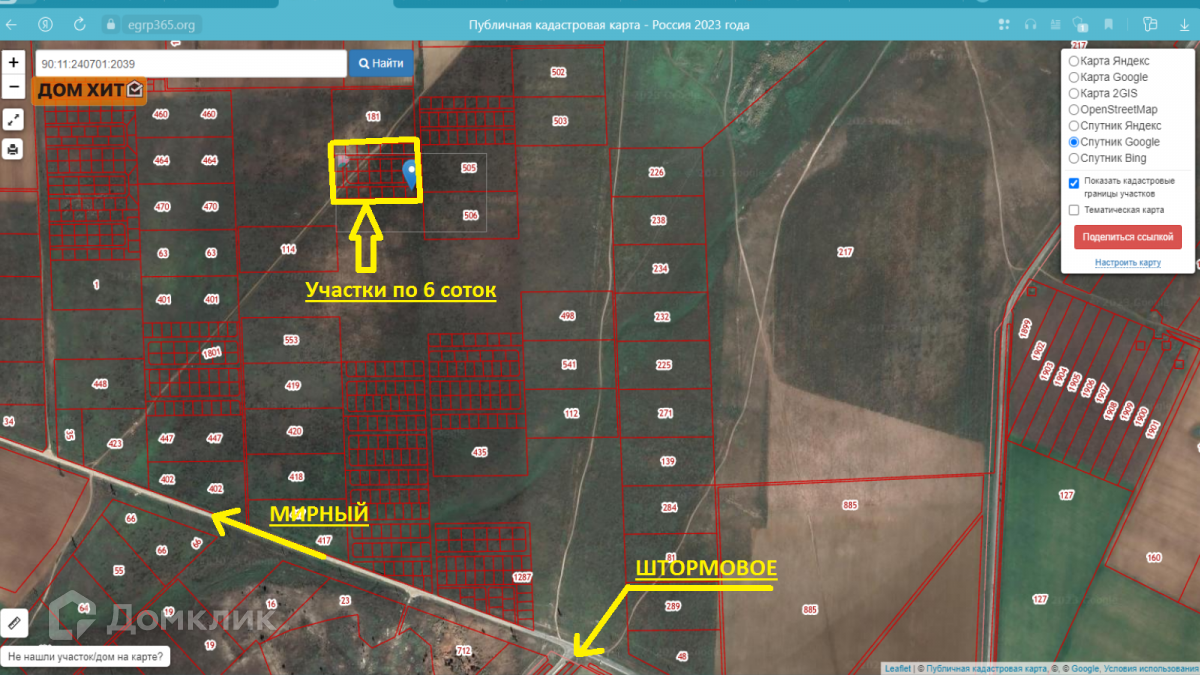Screen dimensions: 1200x675
Task: Click the Найти search button
Action: click(381, 63)
